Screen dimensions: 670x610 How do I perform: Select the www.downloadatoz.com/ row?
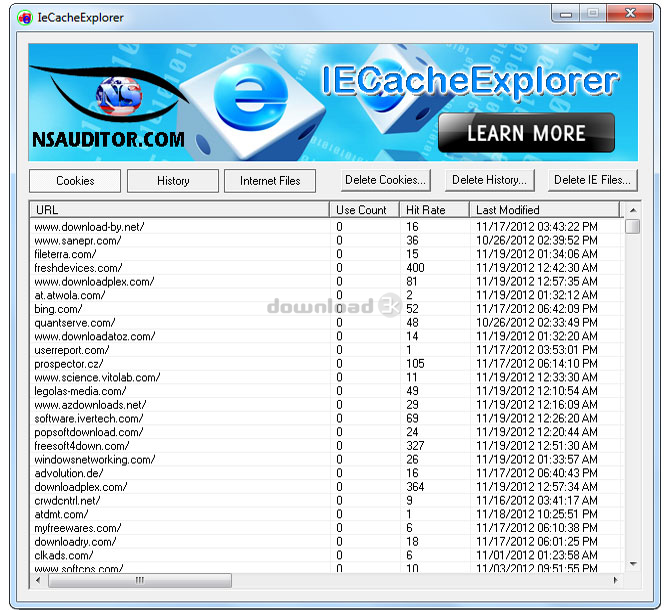327,336
